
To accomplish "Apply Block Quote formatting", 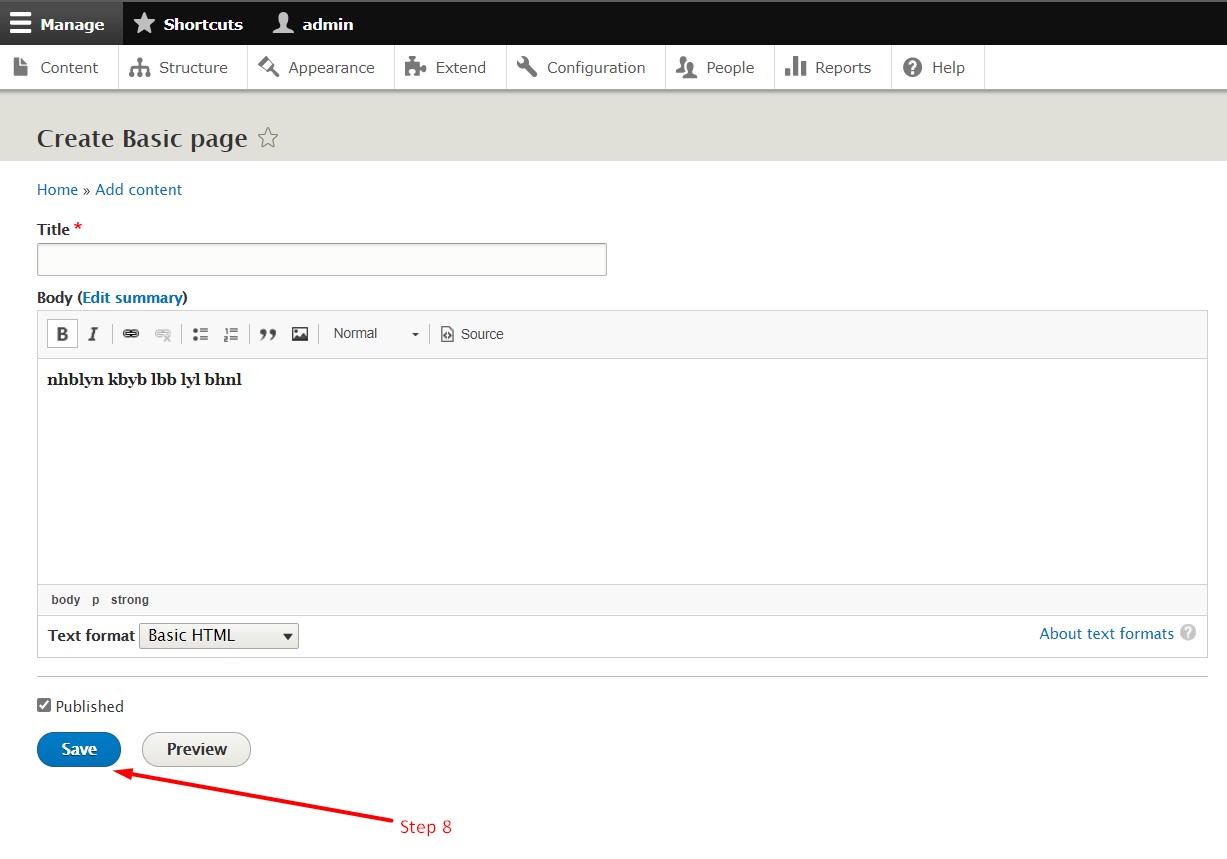I will [x=268, y=334].
